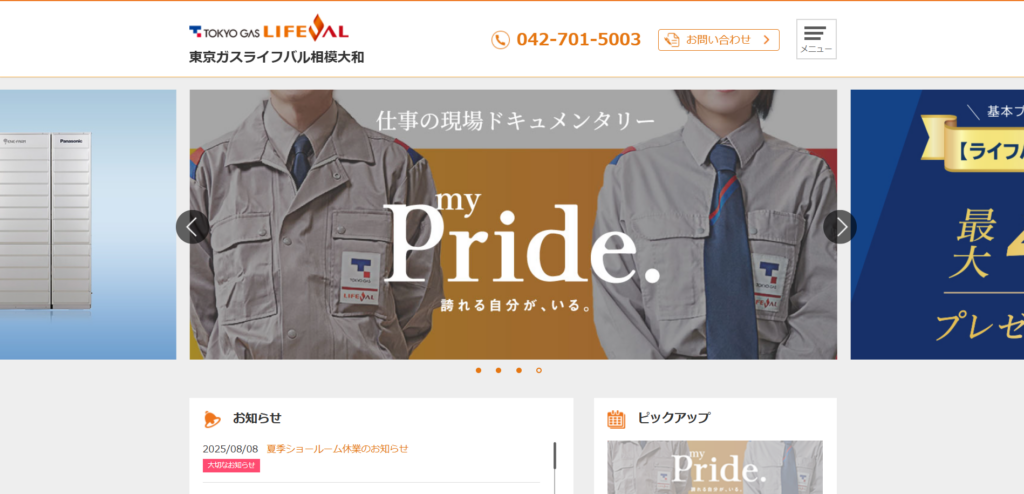Select the fourth carousel dot indicator
This screenshot has width=1024, height=494.
coord(539,370)
